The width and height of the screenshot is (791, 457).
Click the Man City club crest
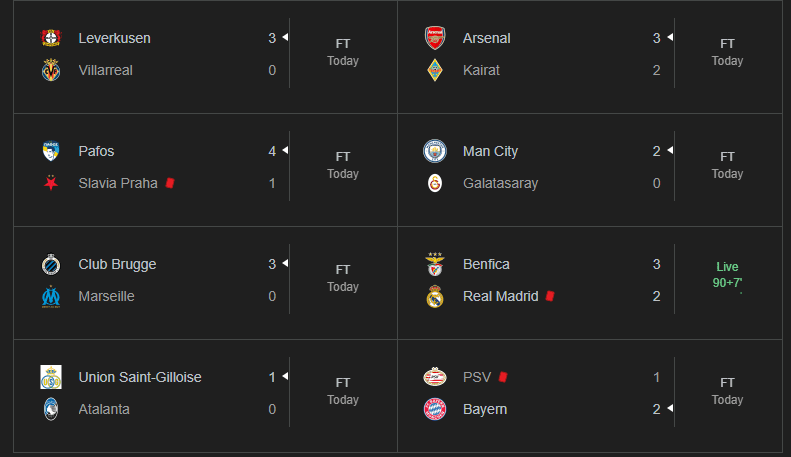pyautogui.click(x=435, y=151)
